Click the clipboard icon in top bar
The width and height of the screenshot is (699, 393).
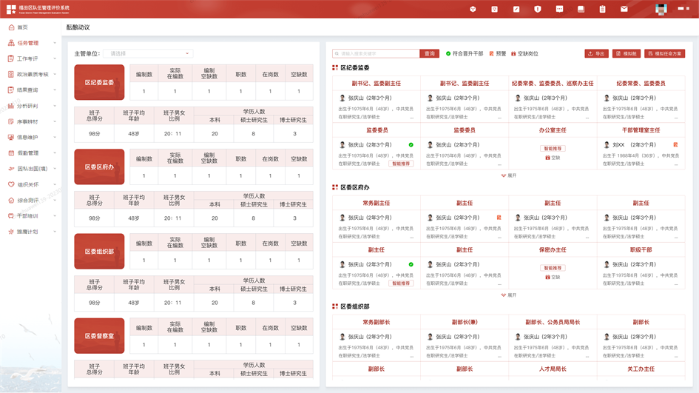point(602,9)
